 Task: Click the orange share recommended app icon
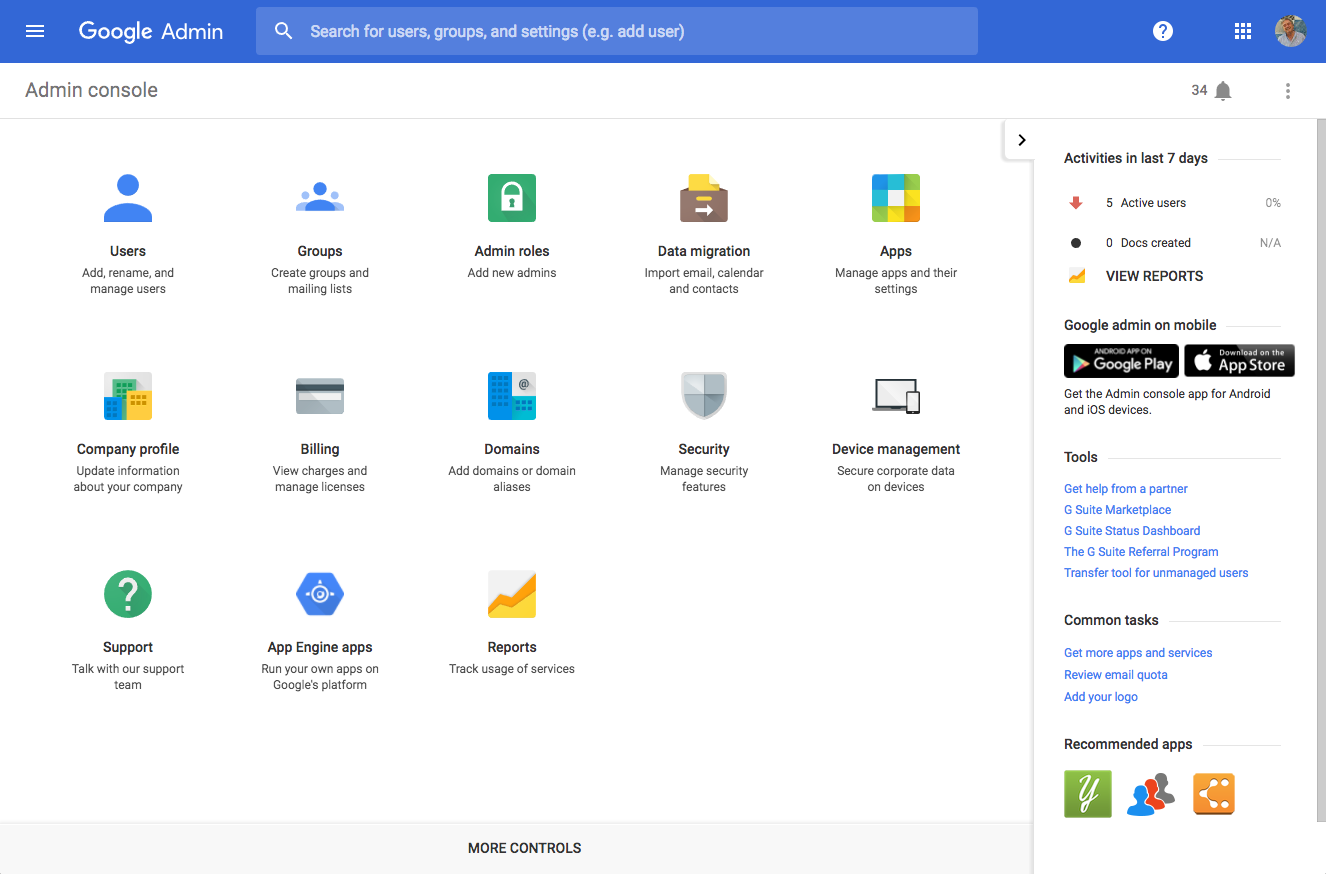[1214, 794]
